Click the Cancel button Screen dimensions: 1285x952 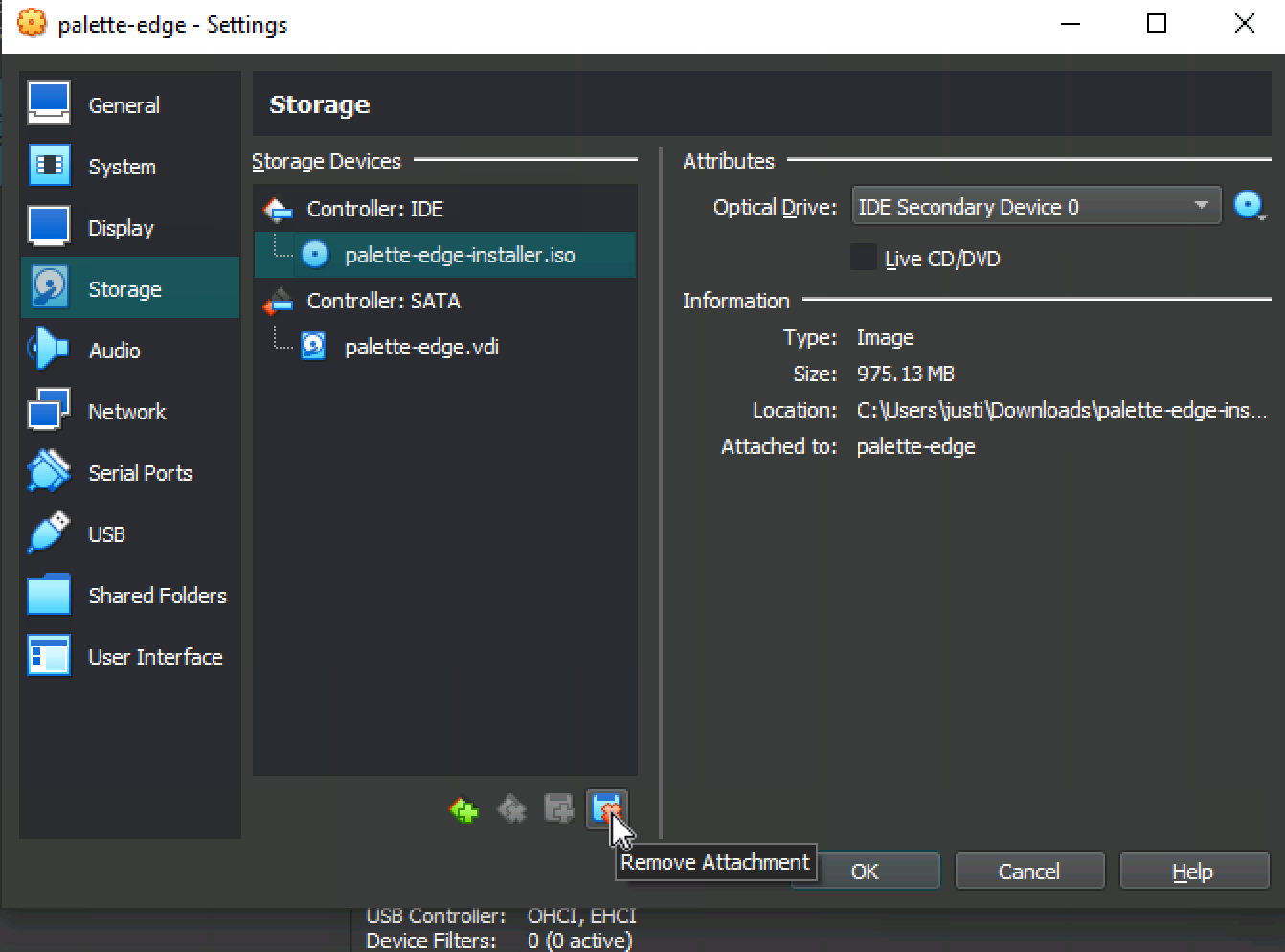(x=1029, y=872)
